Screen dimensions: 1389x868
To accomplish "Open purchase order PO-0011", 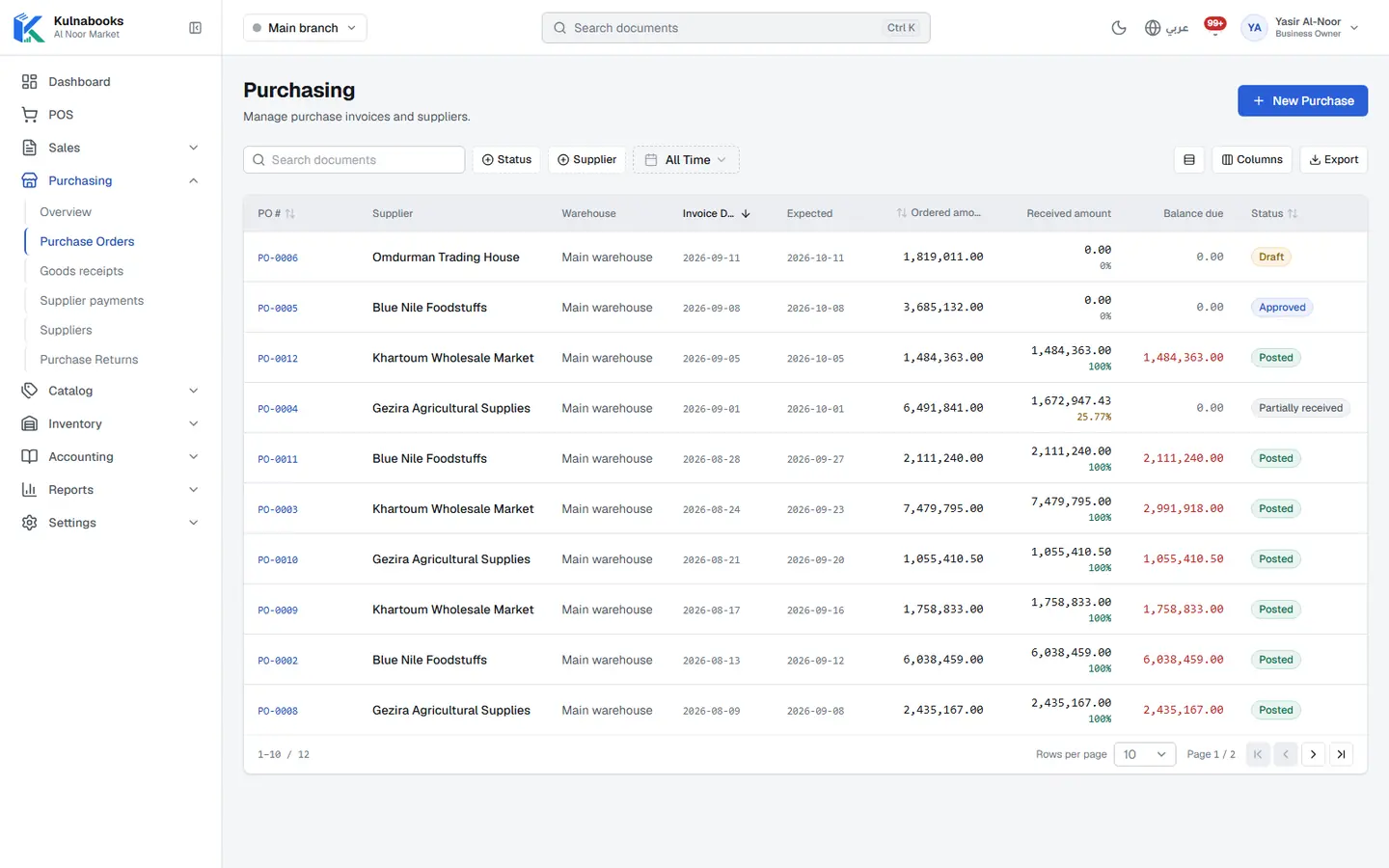I will tap(278, 460).
